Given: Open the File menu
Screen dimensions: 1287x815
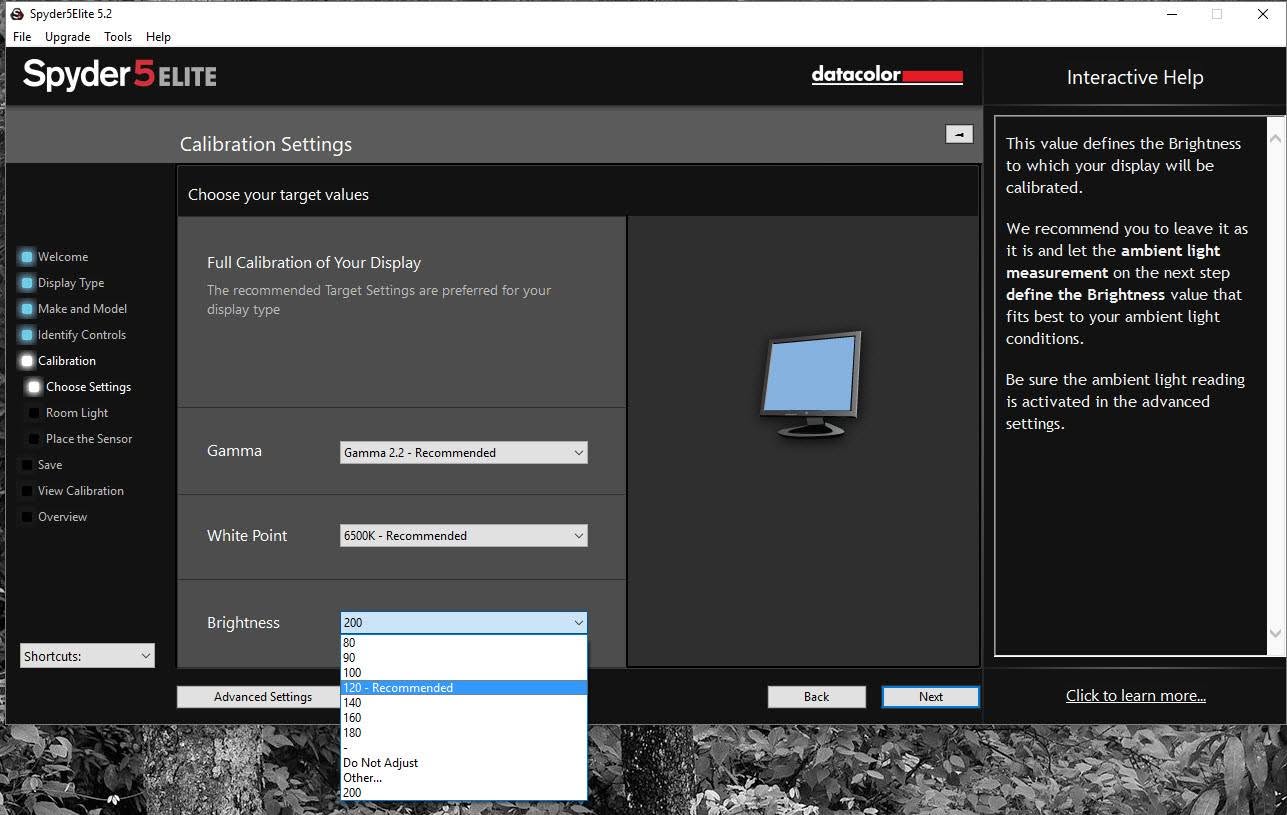Looking at the screenshot, I should pyautogui.click(x=22, y=37).
